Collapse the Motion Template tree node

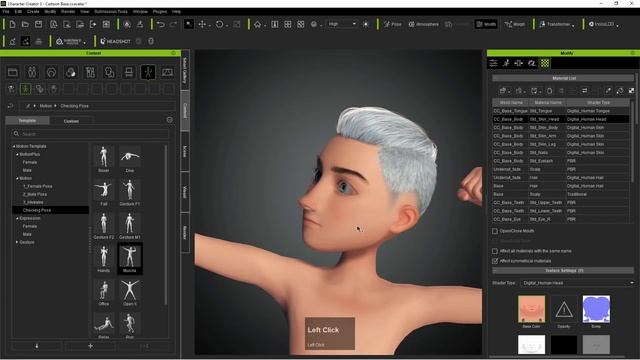[13, 146]
